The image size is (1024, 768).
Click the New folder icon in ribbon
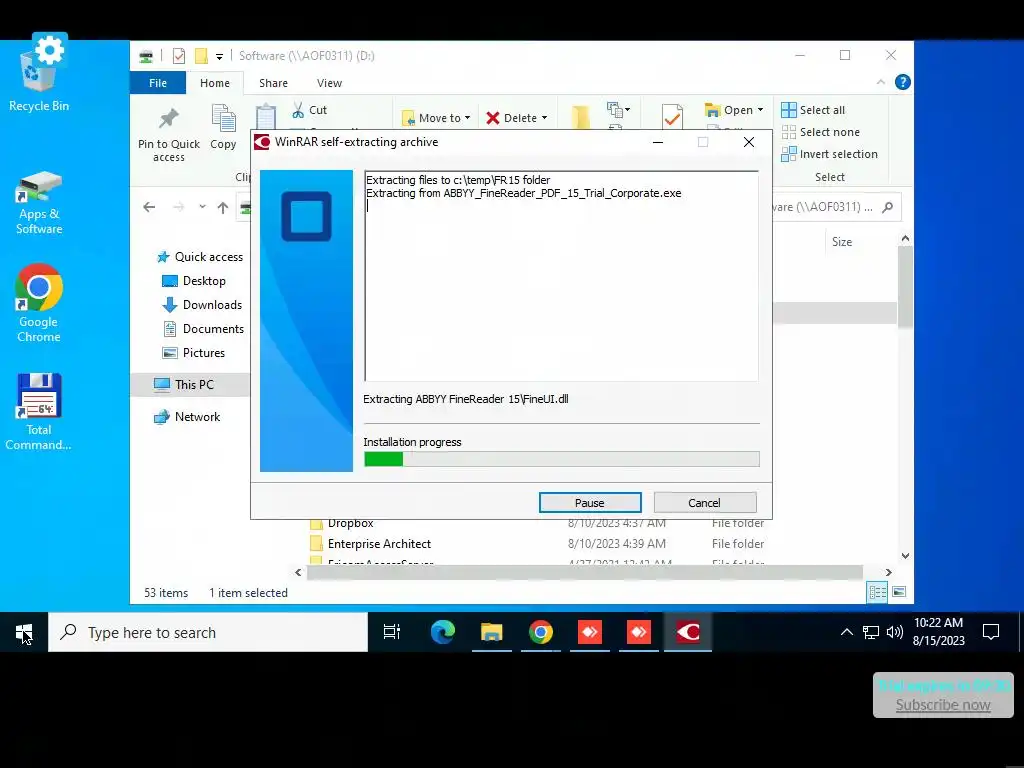pyautogui.click(x=581, y=116)
